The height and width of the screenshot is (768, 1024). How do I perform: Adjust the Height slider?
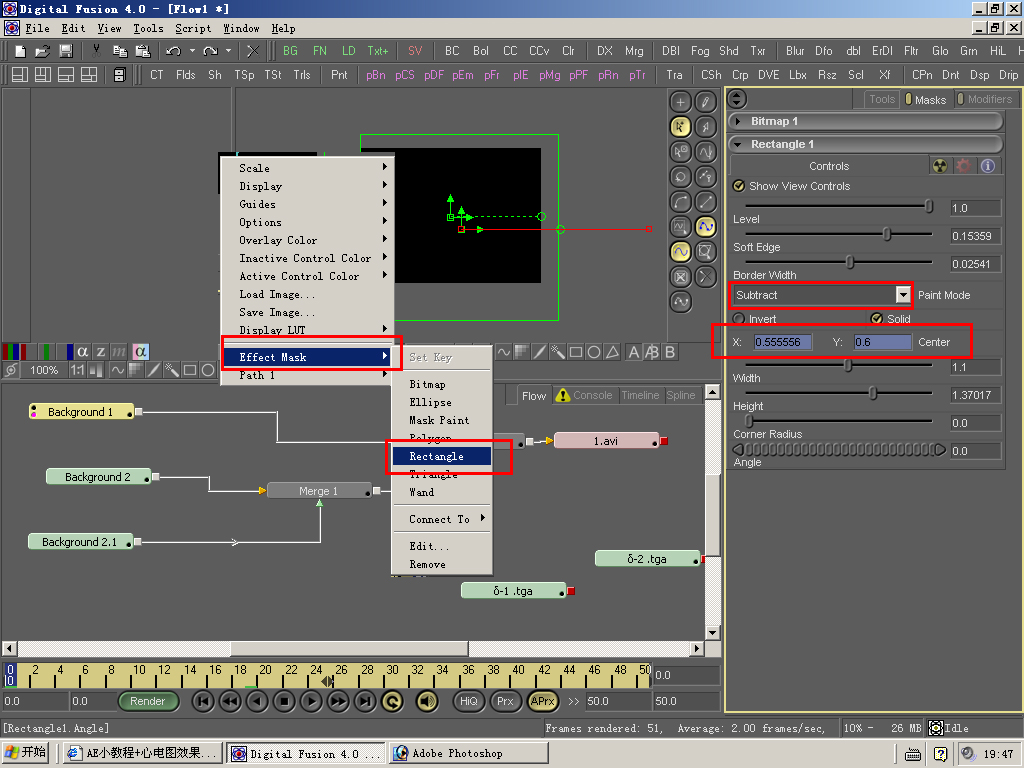pyautogui.click(x=873, y=393)
